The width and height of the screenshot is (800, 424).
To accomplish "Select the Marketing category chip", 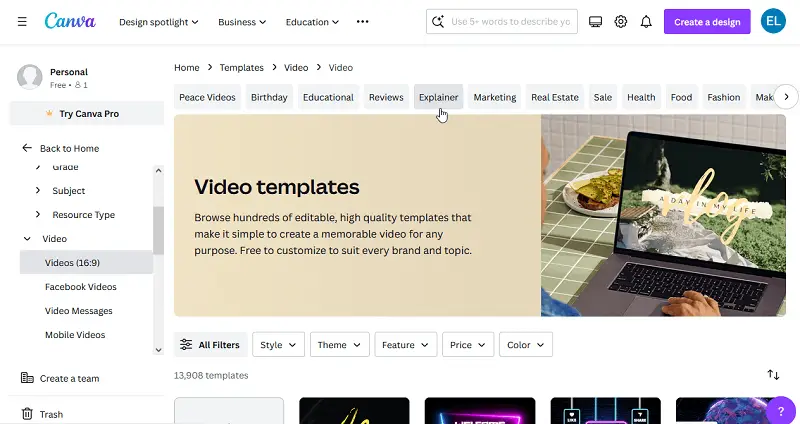I will point(494,97).
